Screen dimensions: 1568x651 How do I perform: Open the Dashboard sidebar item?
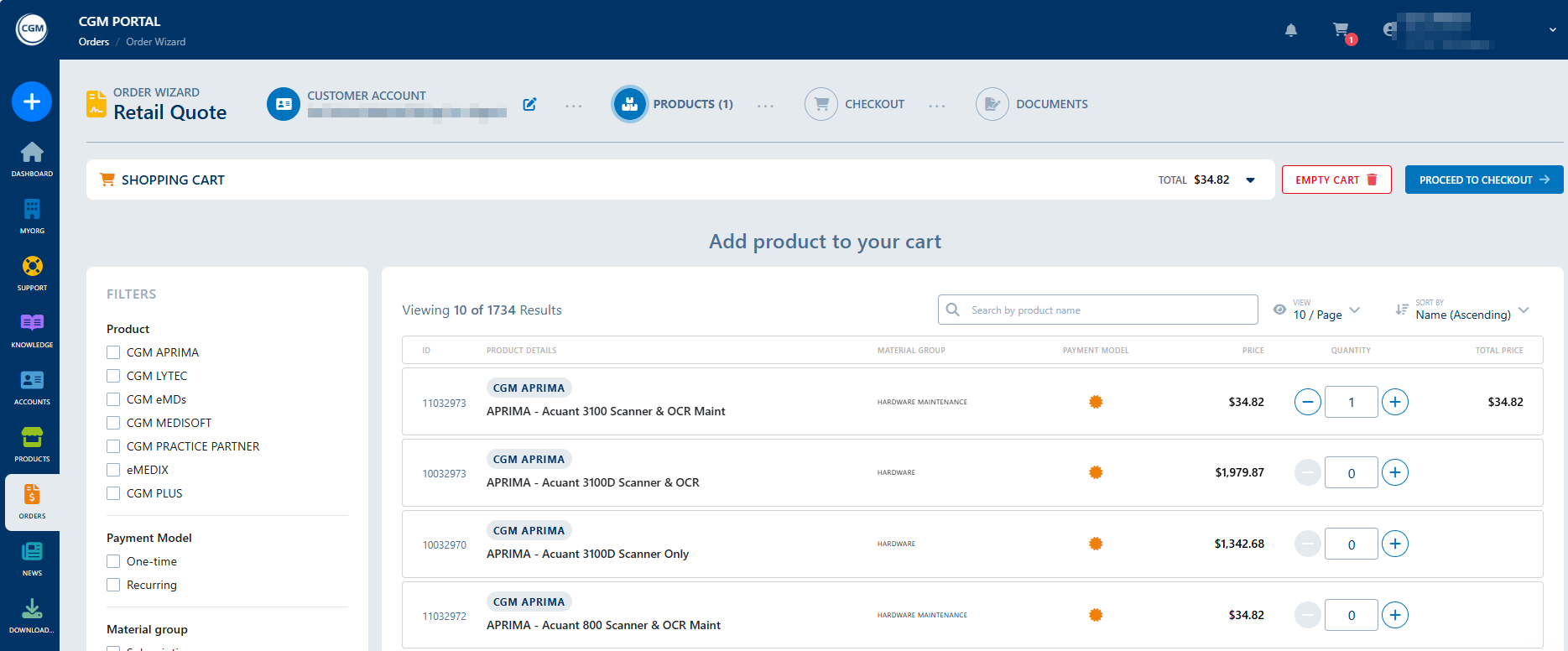[x=32, y=159]
